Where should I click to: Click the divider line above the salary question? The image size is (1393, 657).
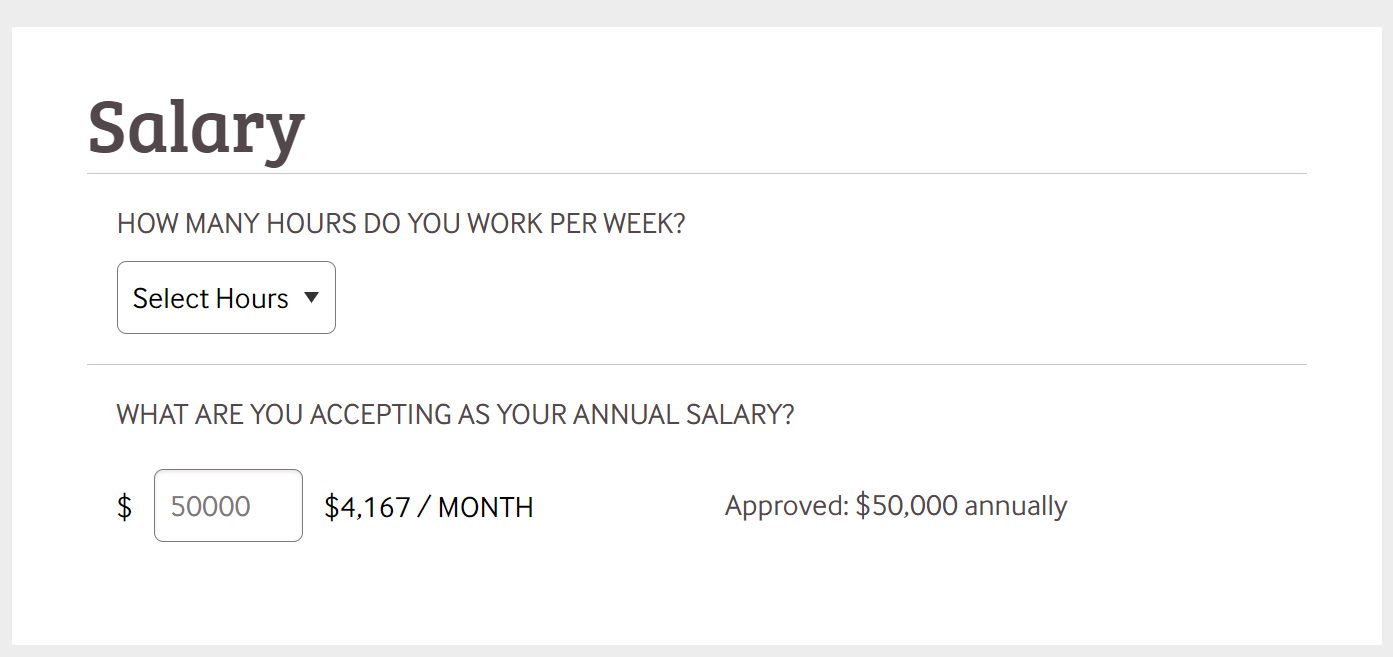pyautogui.click(x=696, y=365)
